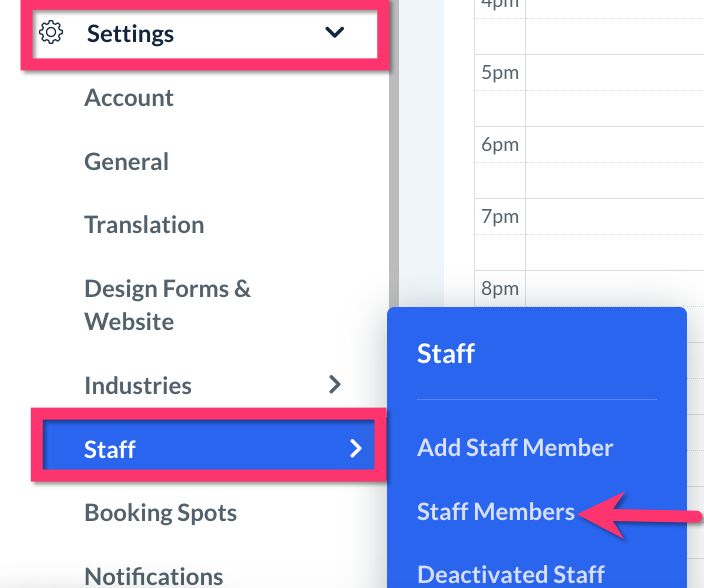
Task: Collapse the Settings section chevron
Action: coord(335,33)
